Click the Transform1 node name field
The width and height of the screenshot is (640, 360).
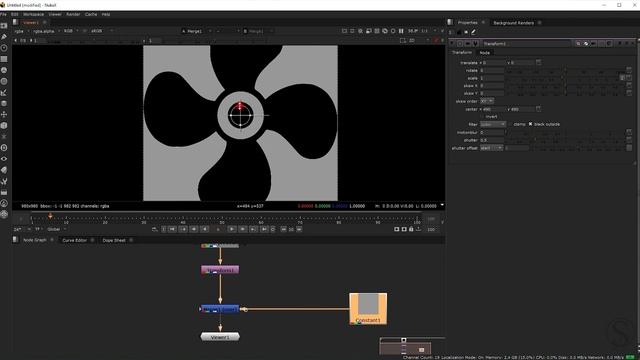(x=527, y=43)
